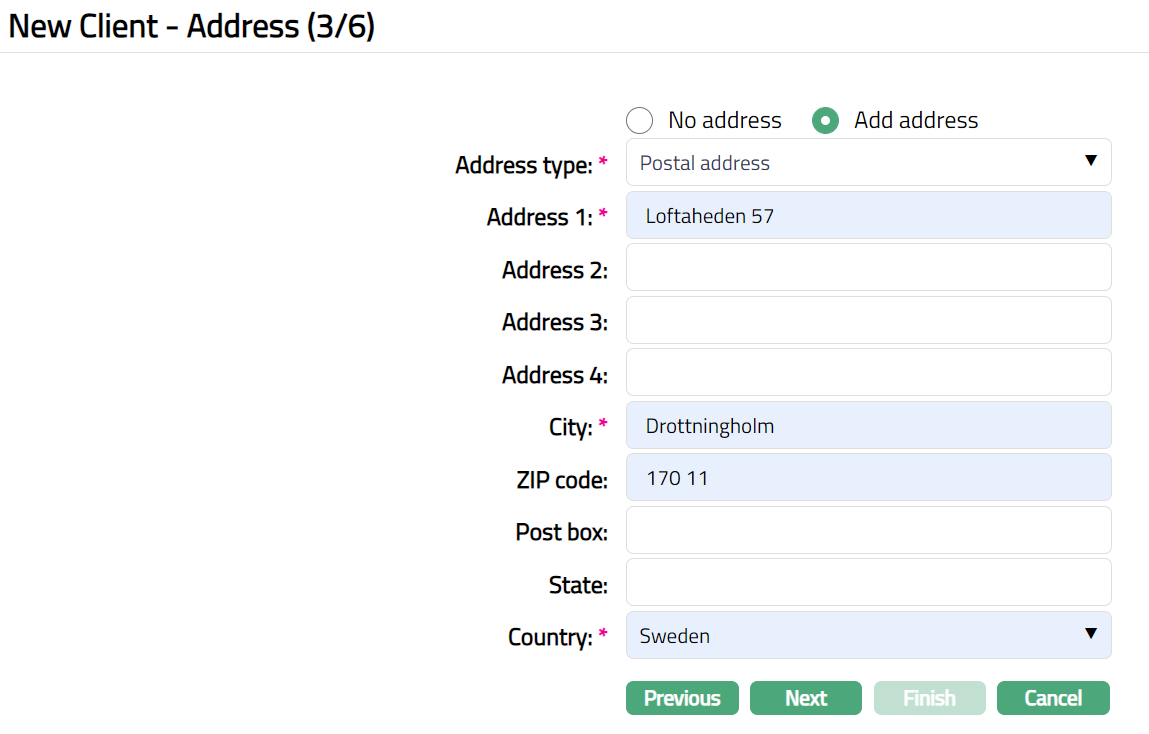Click the Address 4 text field
The height and width of the screenshot is (734, 1149).
point(867,372)
